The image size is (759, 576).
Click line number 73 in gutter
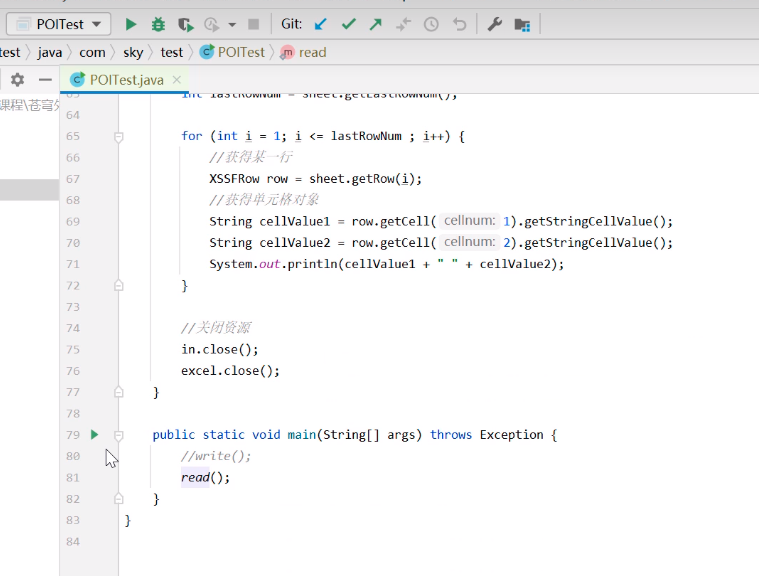(x=73, y=307)
